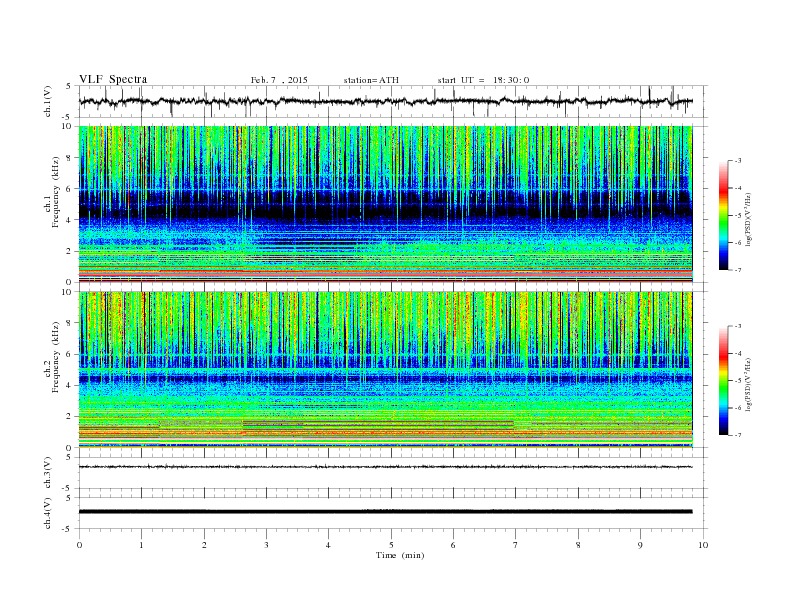The image size is (792, 612).
Task: Click the "8" tick label on time axis
Action: pyautogui.click(x=578, y=545)
